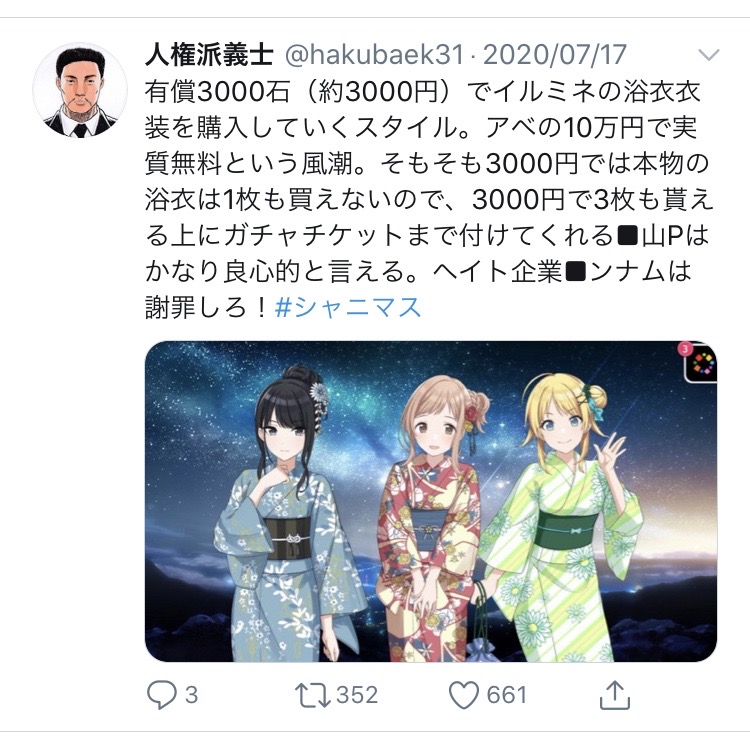750x742 pixels.
Task: Tap the red notification badge showing 3
Action: (685, 348)
